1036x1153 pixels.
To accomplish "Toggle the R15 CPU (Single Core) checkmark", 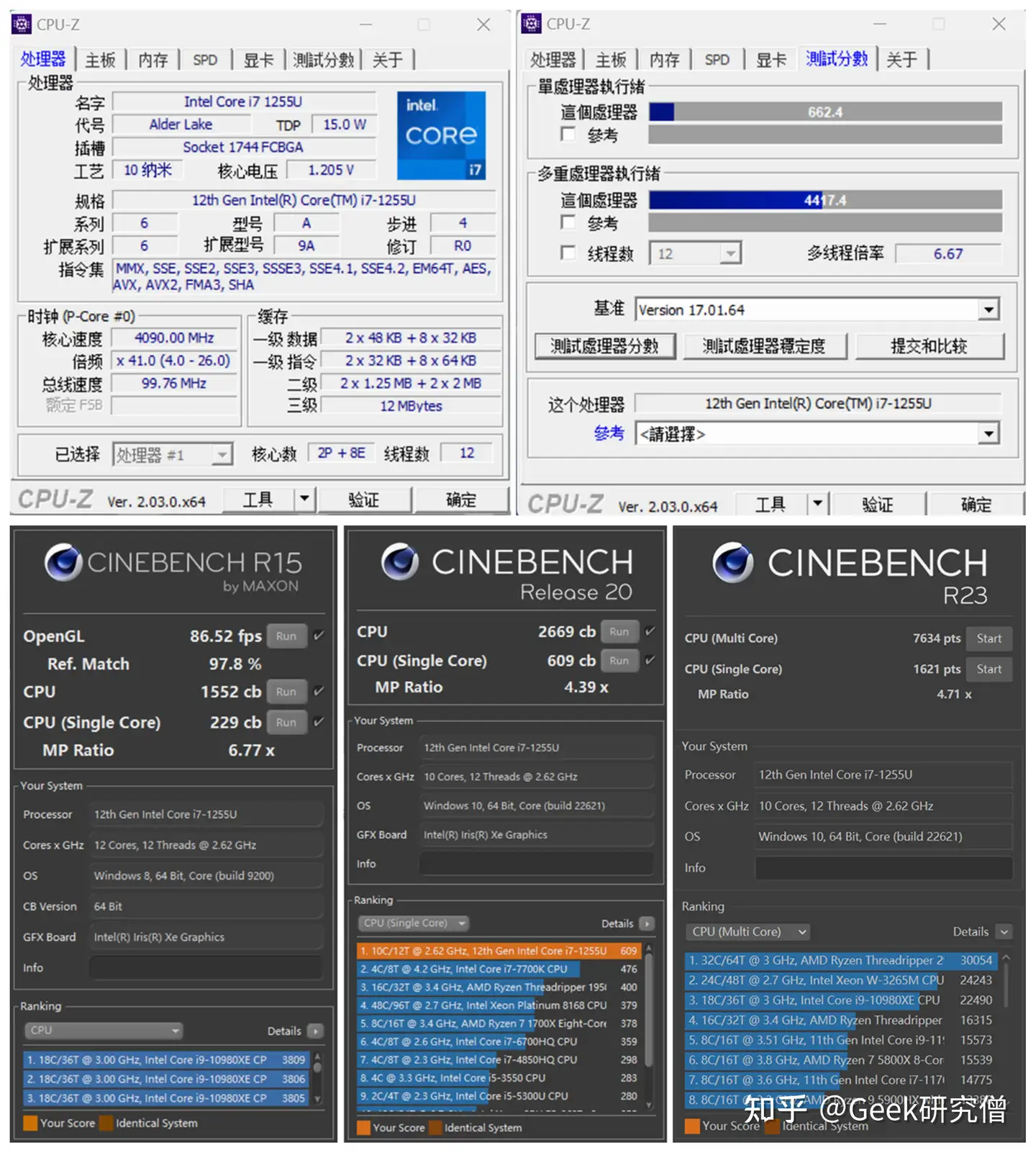I will pos(319,721).
